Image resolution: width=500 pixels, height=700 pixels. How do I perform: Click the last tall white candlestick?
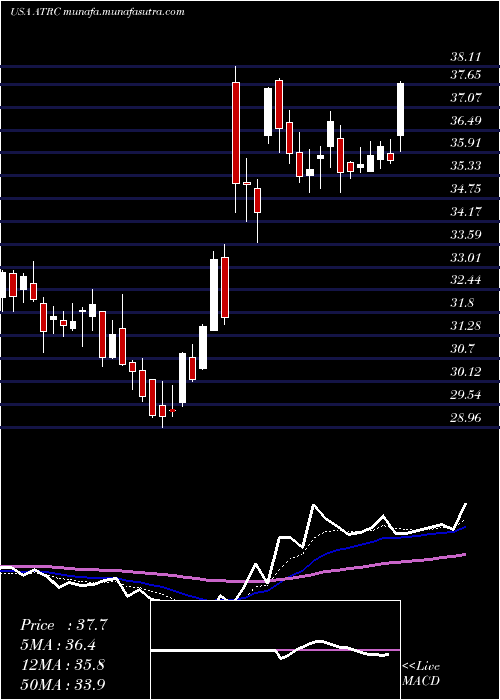pyautogui.click(x=400, y=109)
